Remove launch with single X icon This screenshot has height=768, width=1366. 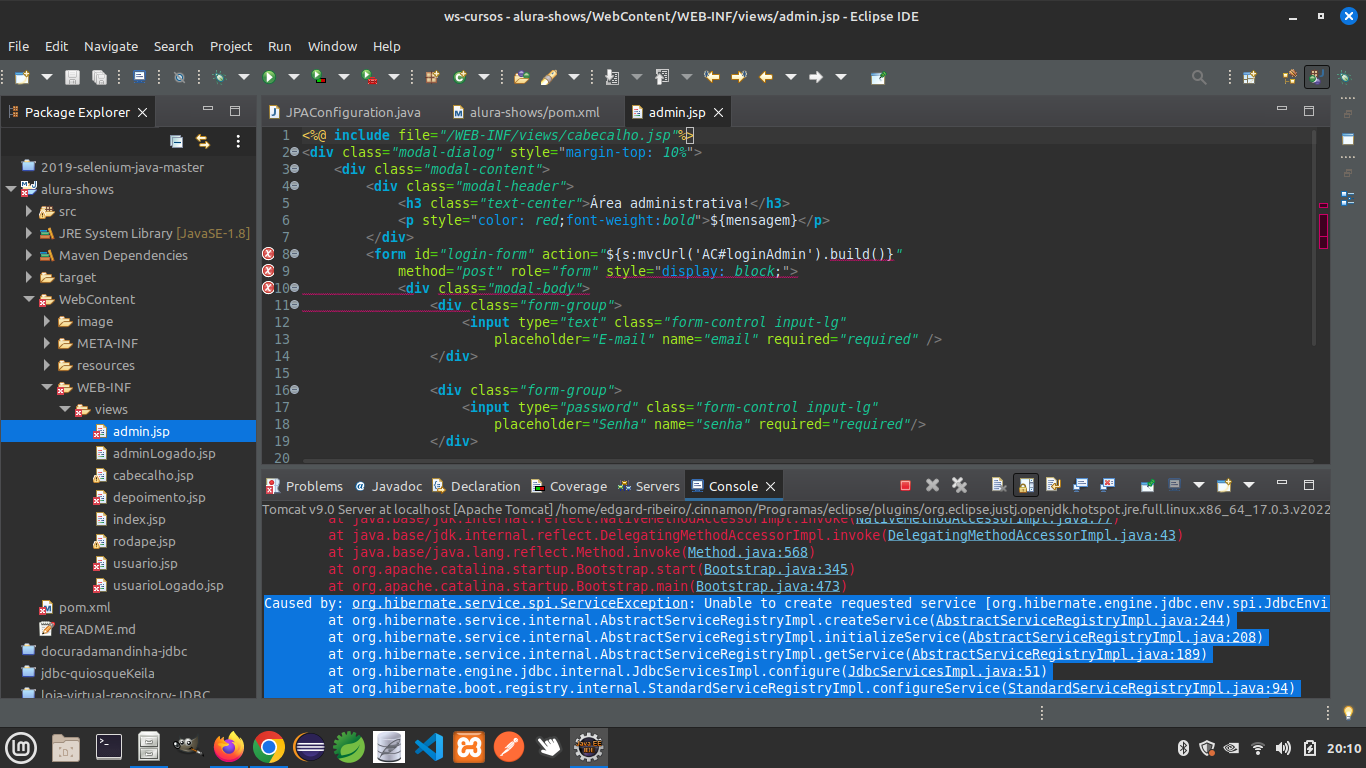tap(932, 485)
